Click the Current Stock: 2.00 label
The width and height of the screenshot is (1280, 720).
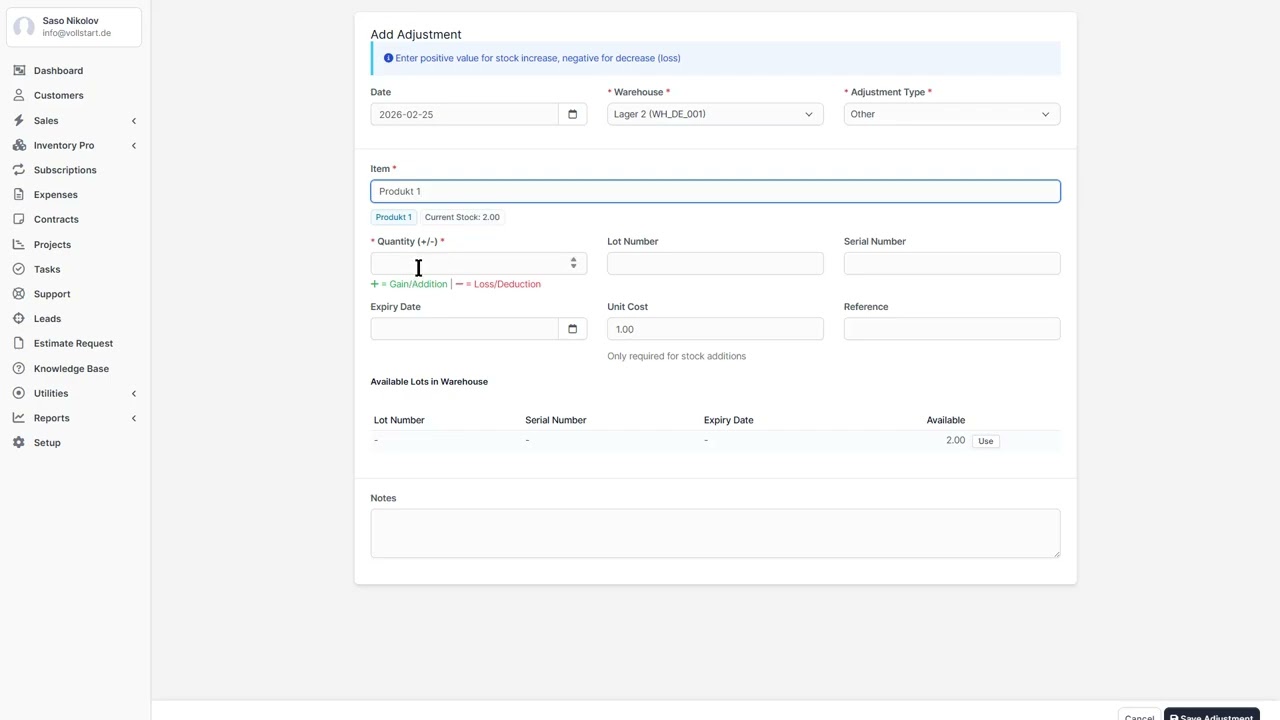coord(462,217)
